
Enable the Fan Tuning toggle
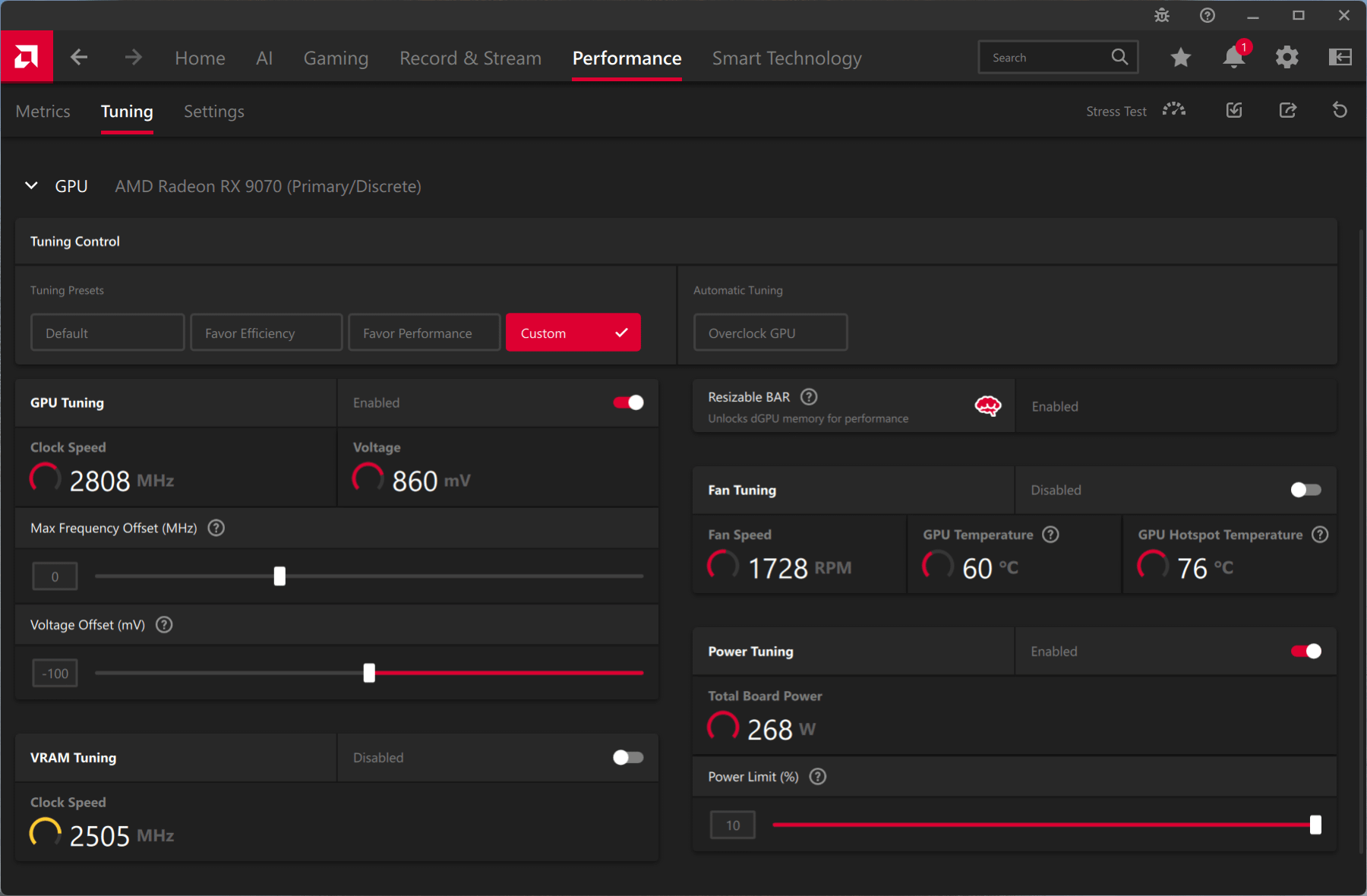point(1306,490)
